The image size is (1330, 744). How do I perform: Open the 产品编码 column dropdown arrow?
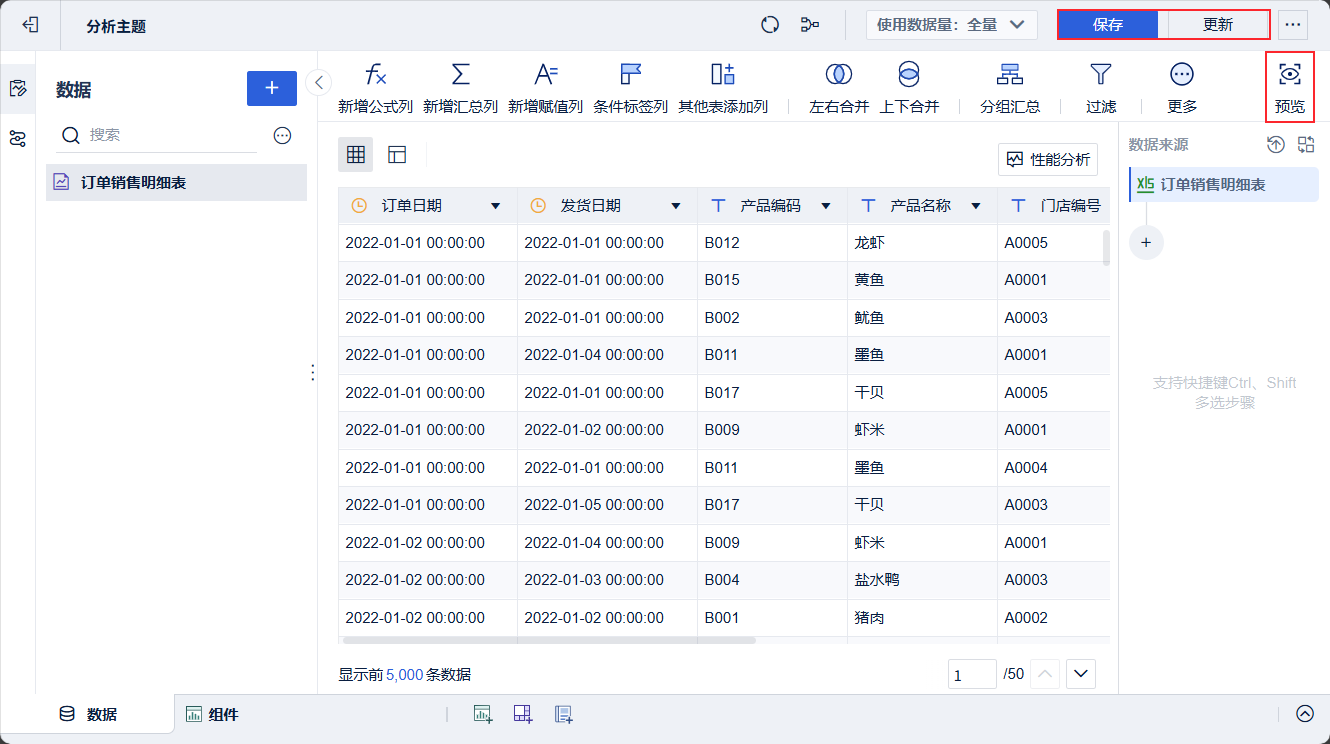tap(826, 206)
